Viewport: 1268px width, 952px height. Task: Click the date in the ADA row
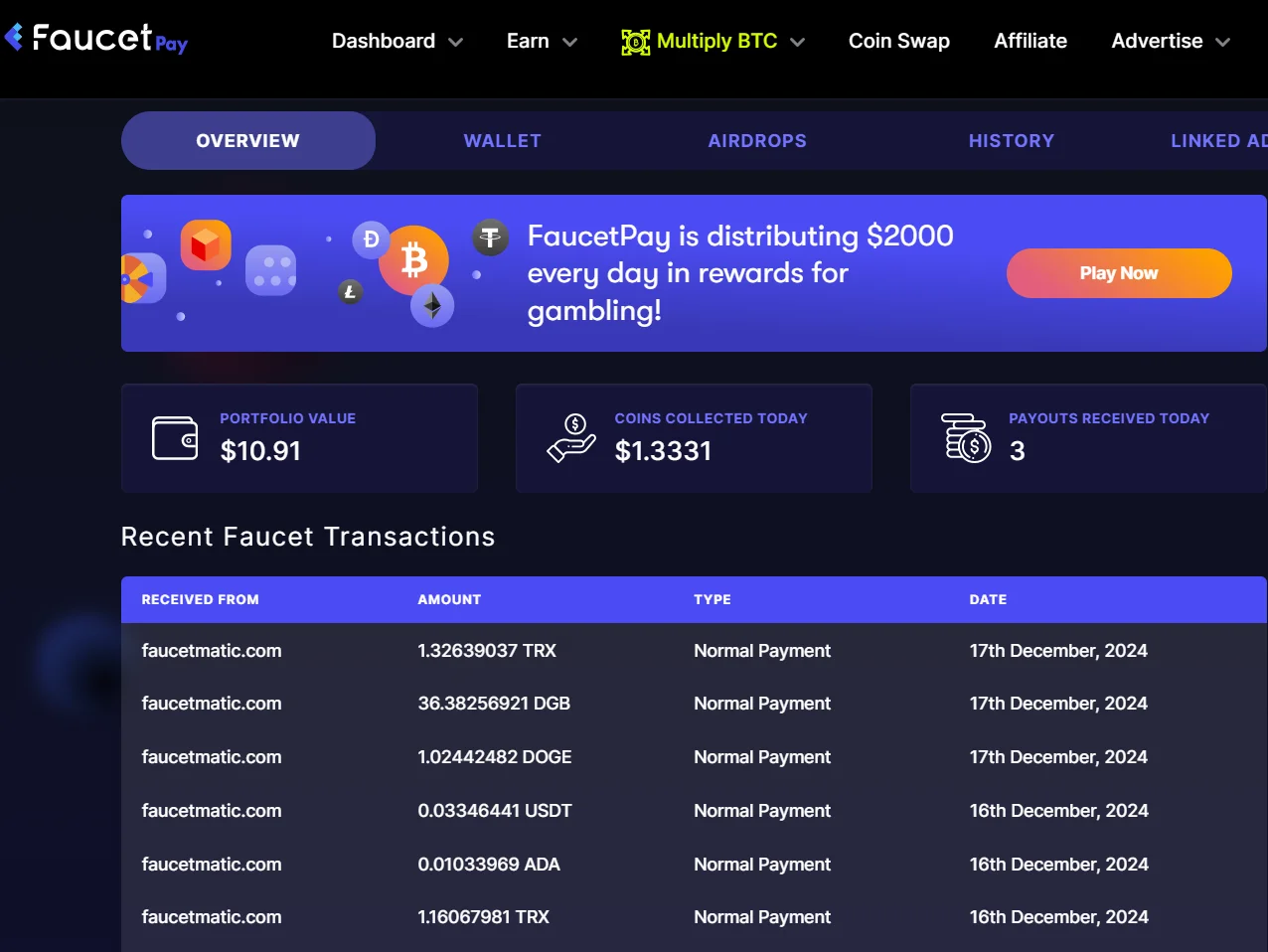click(1058, 865)
